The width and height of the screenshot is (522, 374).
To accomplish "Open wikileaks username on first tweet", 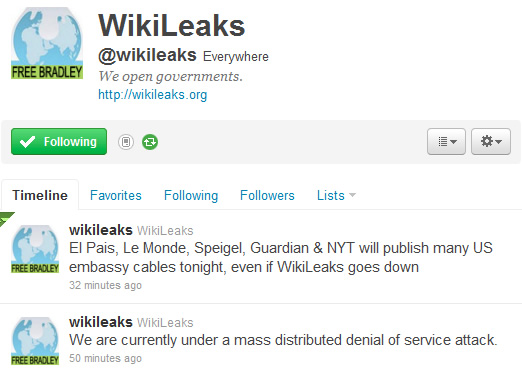I will pos(101,230).
